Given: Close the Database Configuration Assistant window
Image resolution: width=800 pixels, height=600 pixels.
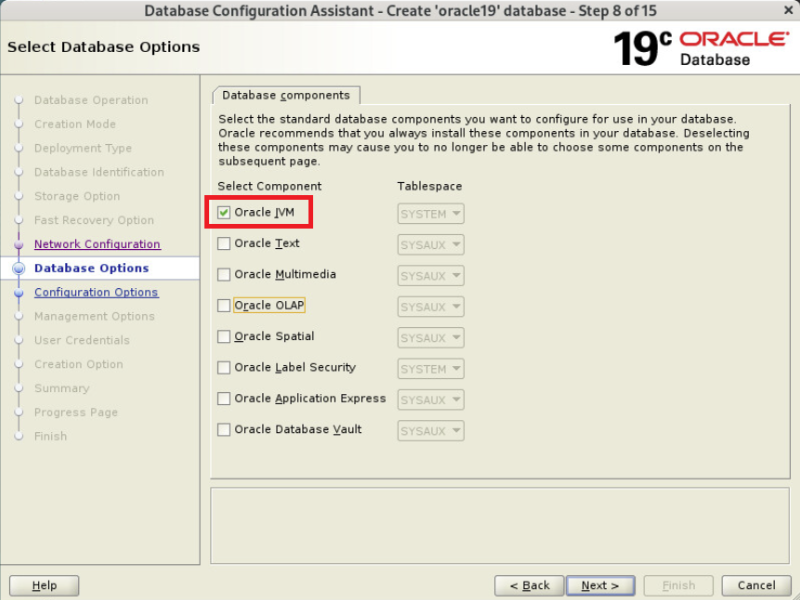Looking at the screenshot, I should coord(788,10).
